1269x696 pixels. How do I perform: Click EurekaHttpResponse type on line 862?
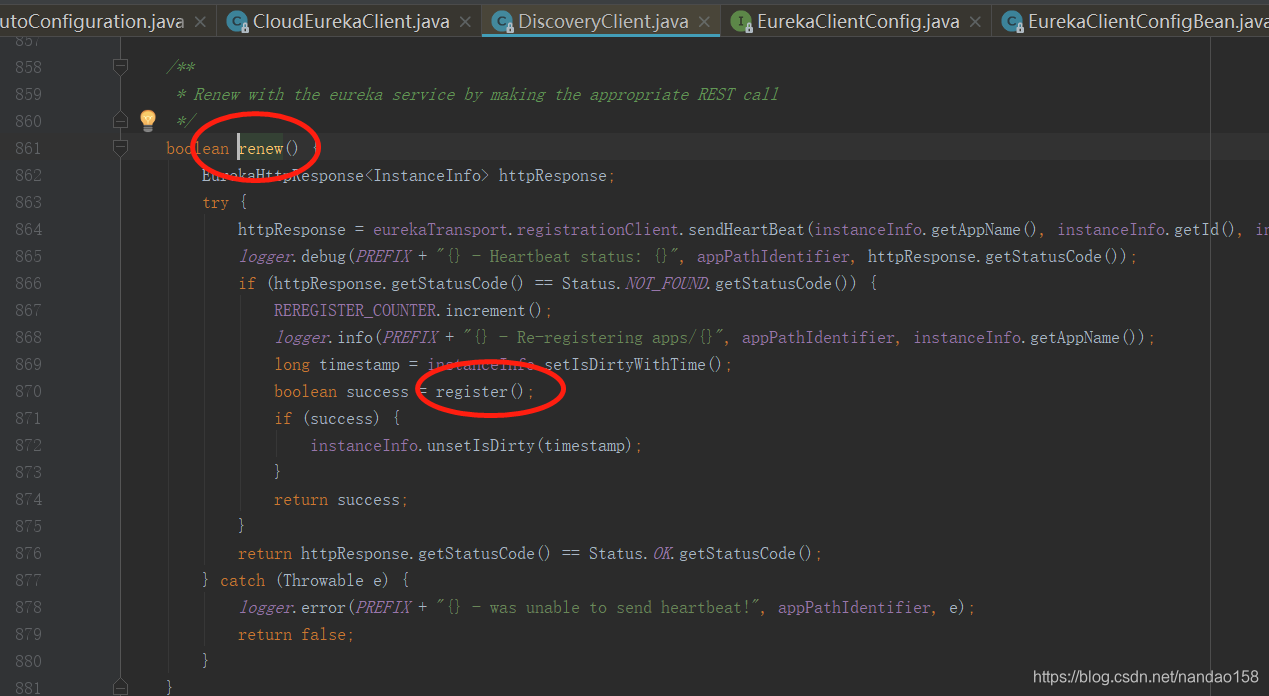coord(283,175)
